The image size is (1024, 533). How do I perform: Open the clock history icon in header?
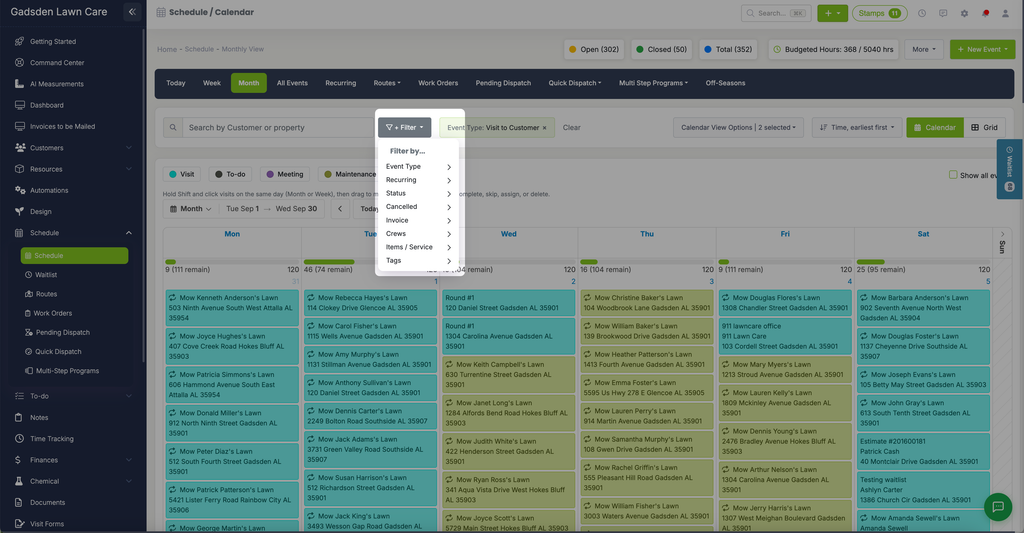coord(921,13)
